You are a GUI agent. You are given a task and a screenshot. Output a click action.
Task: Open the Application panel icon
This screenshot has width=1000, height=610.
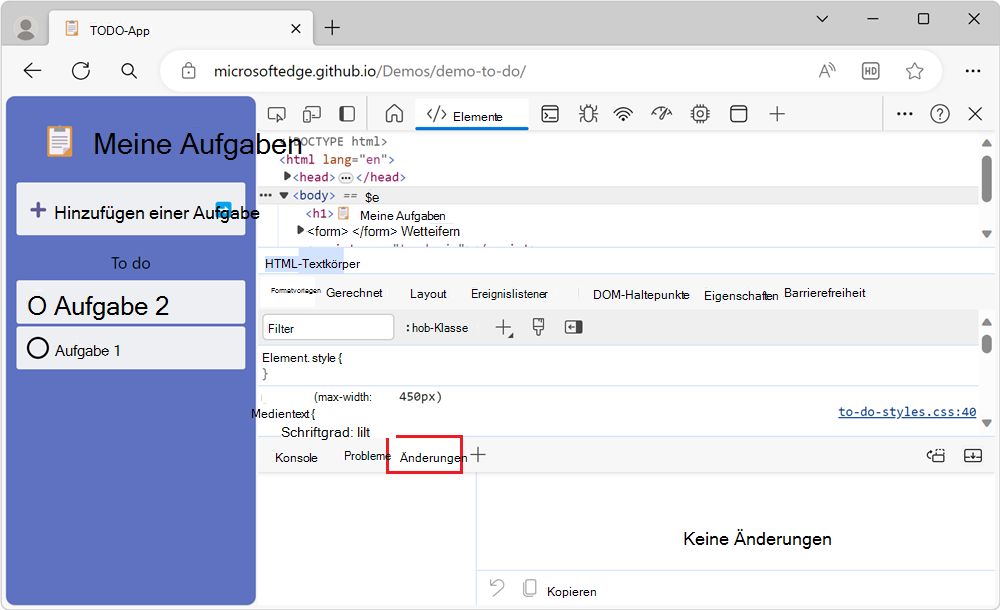click(x=738, y=114)
